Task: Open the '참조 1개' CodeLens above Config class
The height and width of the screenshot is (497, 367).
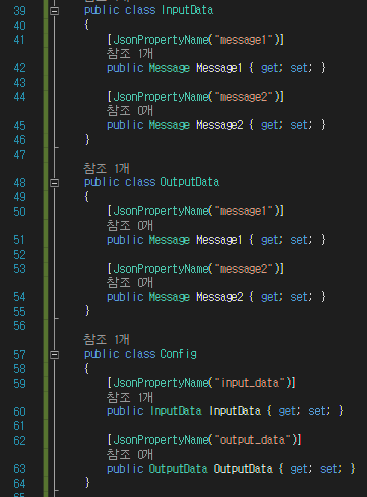Action: click(106, 340)
